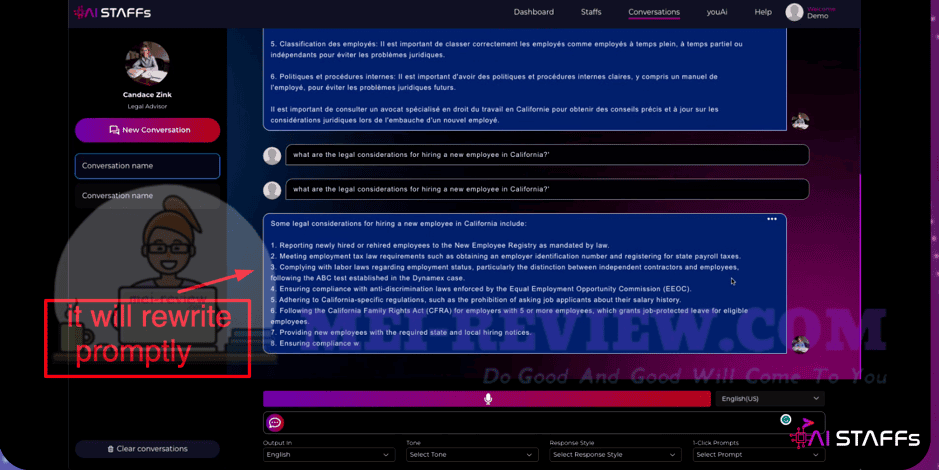This screenshot has width=939, height=470.
Task: Click the '6. Politiques et procédures internes' paragraph
Action: tap(494, 82)
